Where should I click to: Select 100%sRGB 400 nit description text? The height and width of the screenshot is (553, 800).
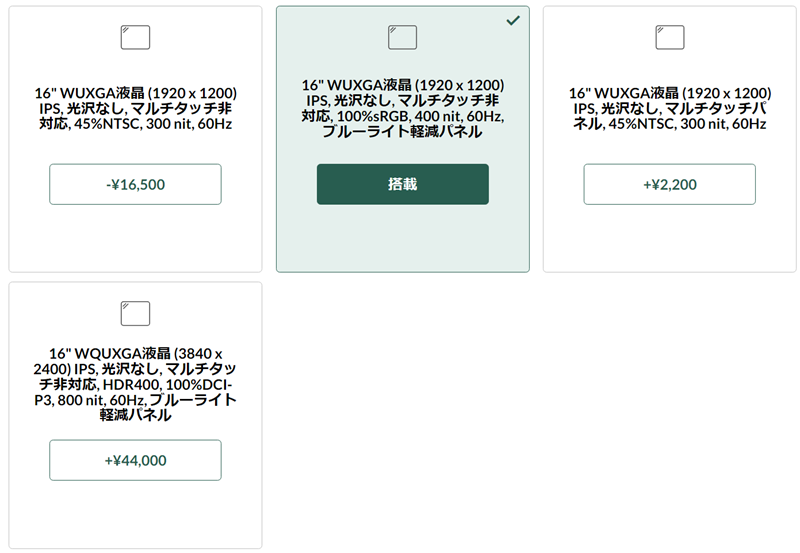pos(403,108)
